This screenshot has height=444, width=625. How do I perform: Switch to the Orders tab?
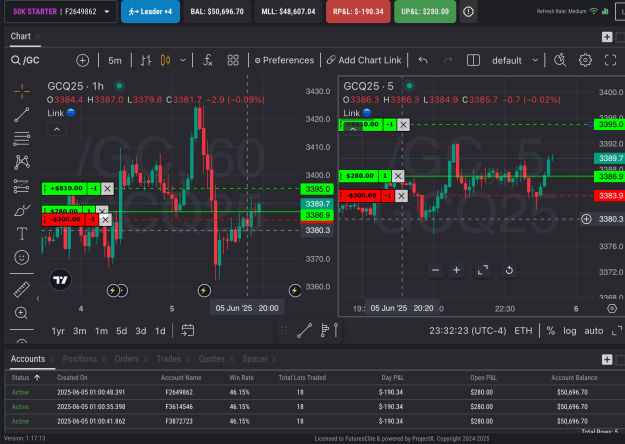point(126,359)
